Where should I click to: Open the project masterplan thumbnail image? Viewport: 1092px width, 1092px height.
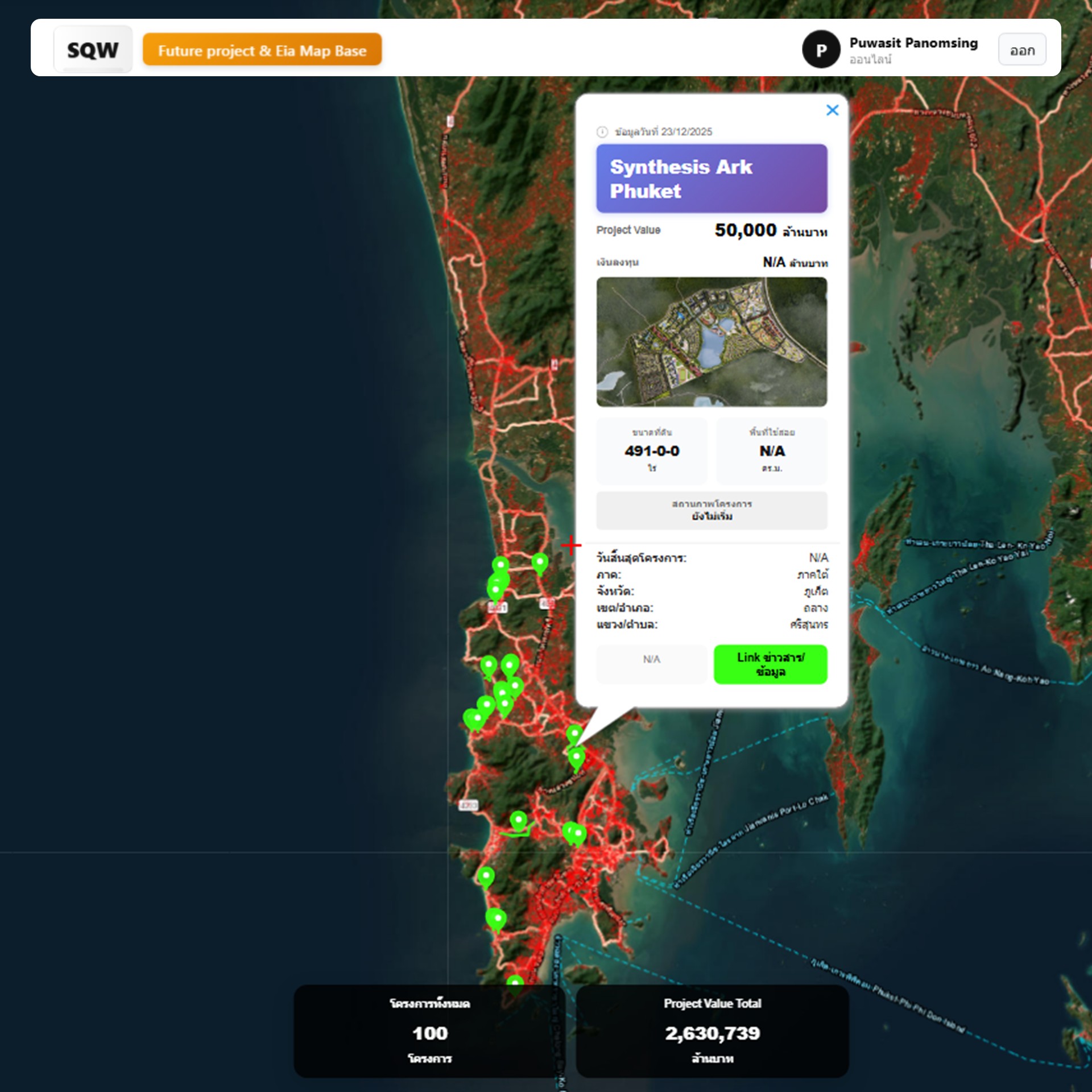[712, 342]
